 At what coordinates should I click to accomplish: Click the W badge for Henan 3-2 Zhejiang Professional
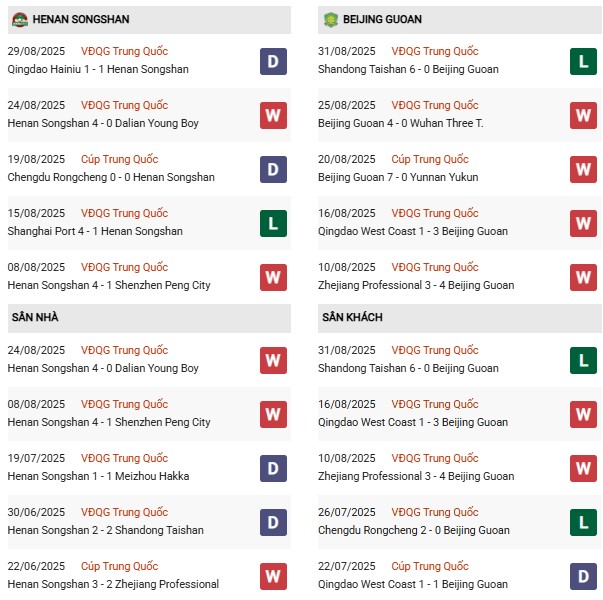(x=273, y=576)
